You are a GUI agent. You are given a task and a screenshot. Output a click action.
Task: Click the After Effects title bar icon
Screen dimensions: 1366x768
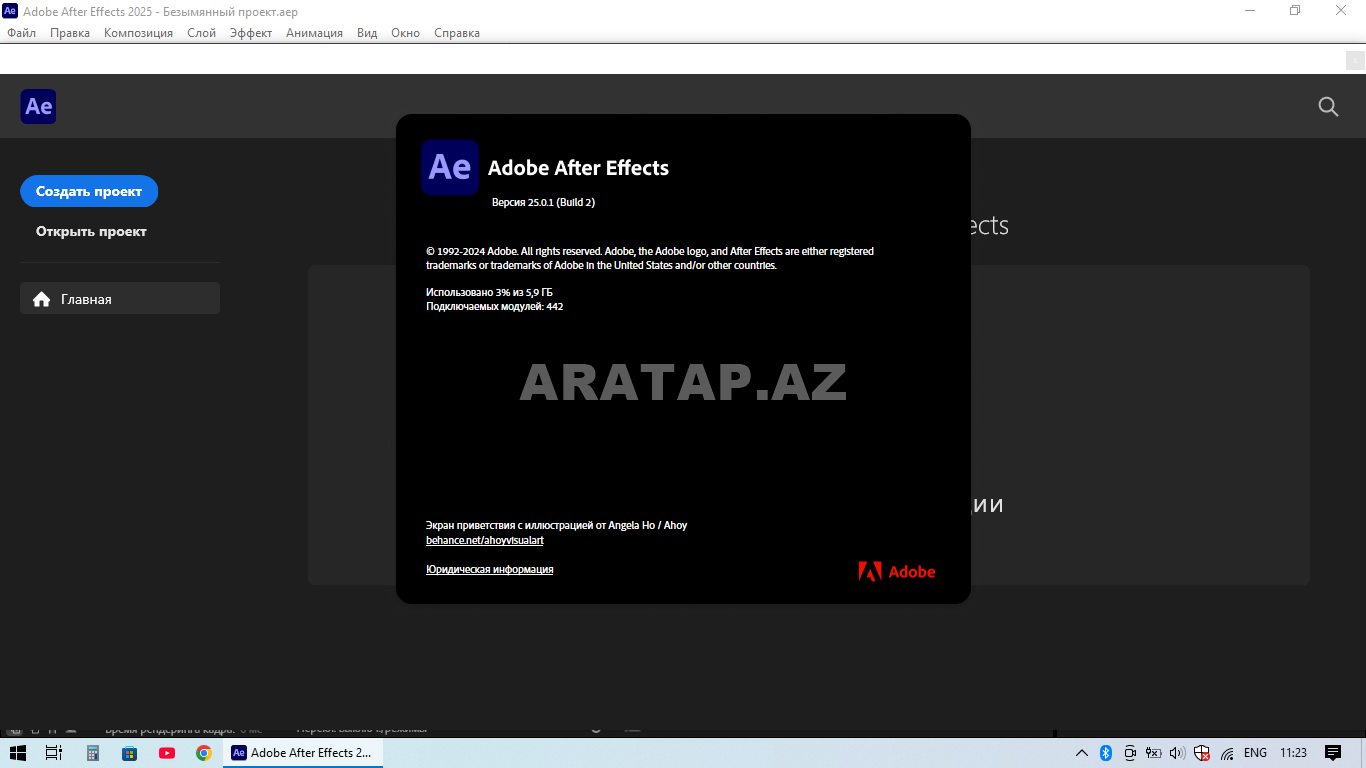10,11
